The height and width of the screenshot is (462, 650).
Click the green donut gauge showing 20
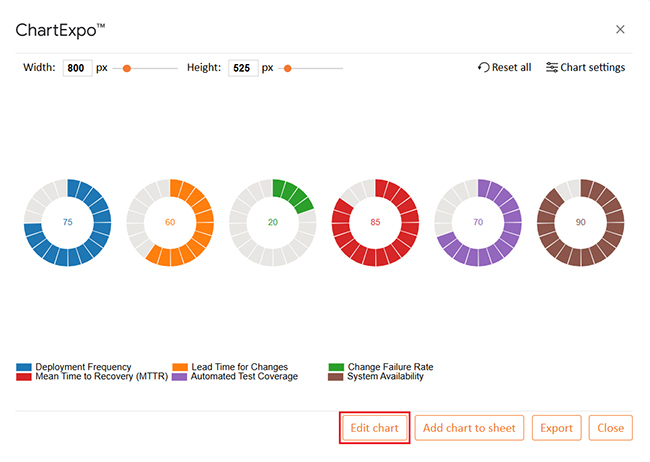tap(272, 223)
